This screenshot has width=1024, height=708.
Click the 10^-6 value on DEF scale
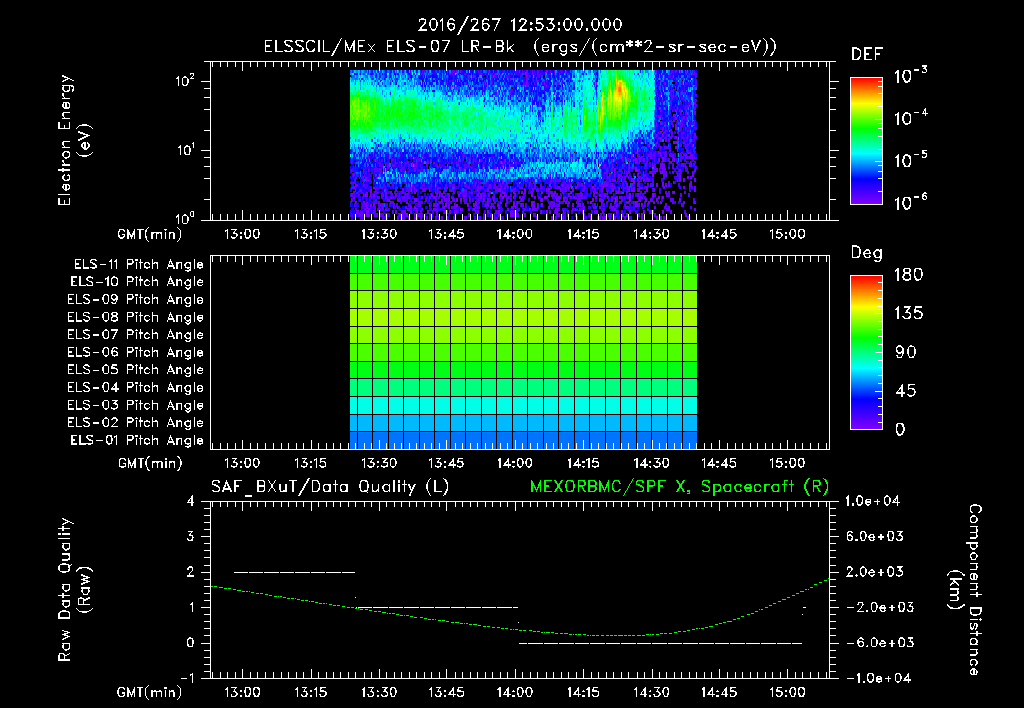tap(910, 201)
